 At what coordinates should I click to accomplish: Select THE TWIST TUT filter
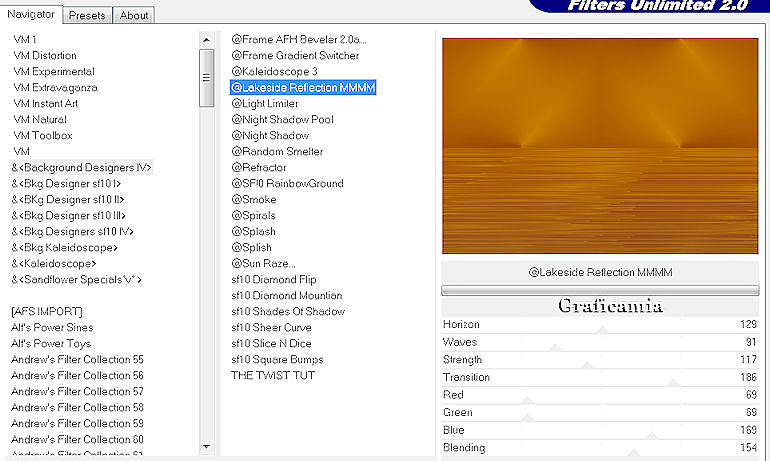pyautogui.click(x=272, y=375)
